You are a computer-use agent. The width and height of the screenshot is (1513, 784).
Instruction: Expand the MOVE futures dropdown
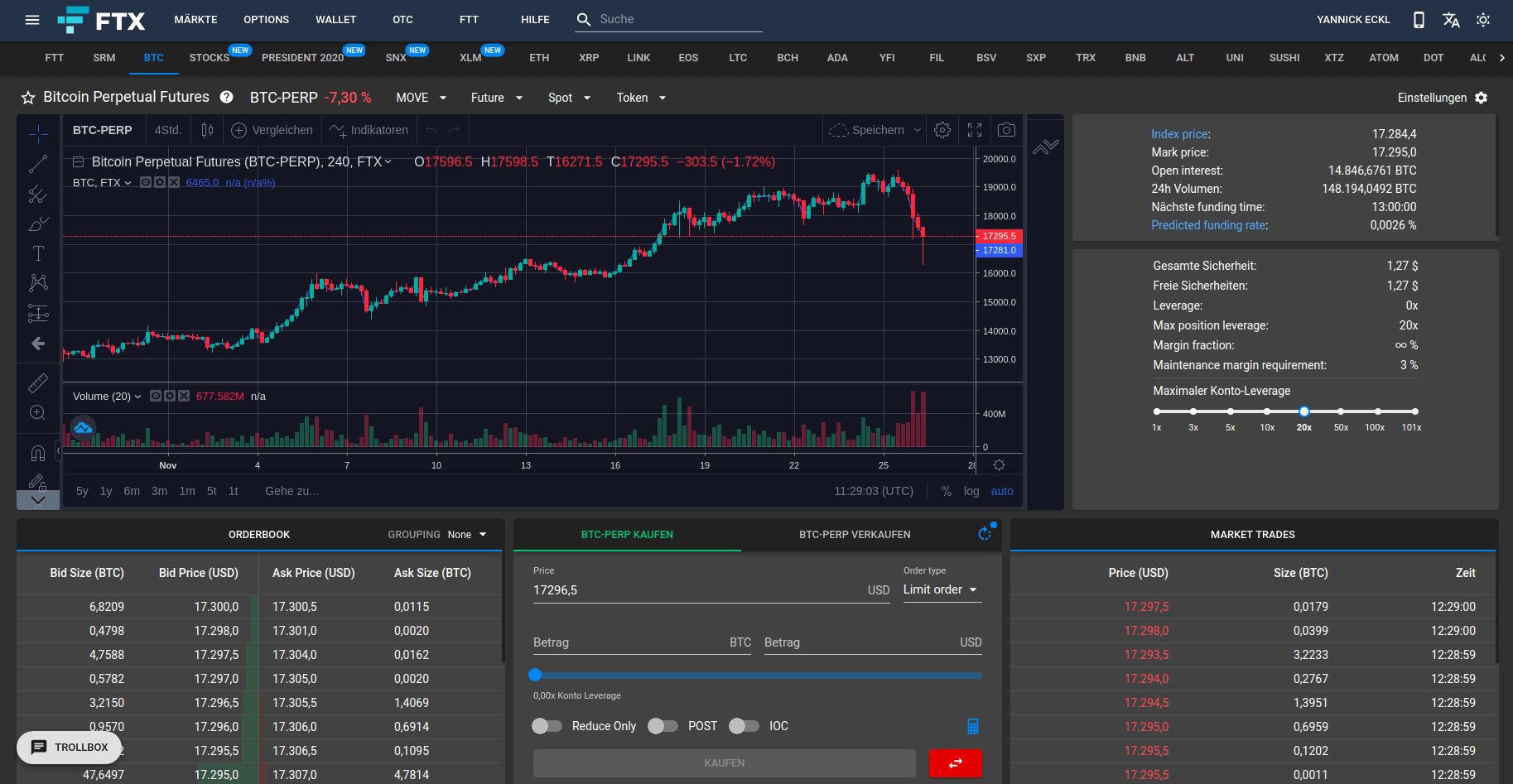(421, 97)
